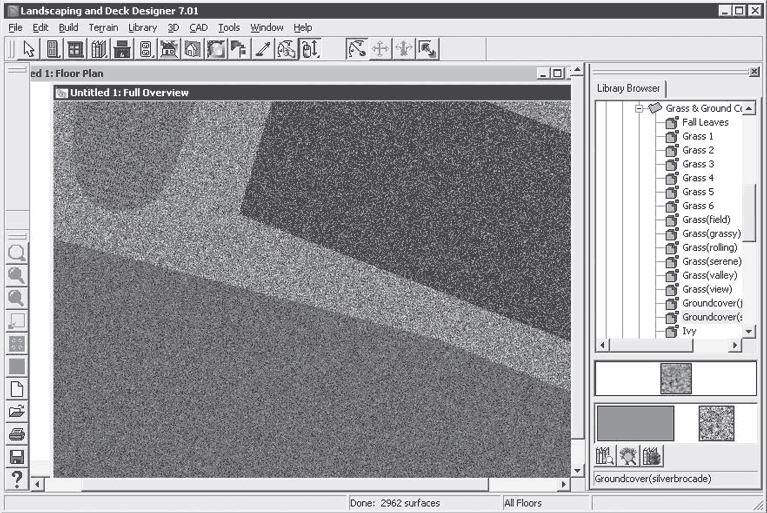Create new document with blank page icon

pyautogui.click(x=17, y=388)
